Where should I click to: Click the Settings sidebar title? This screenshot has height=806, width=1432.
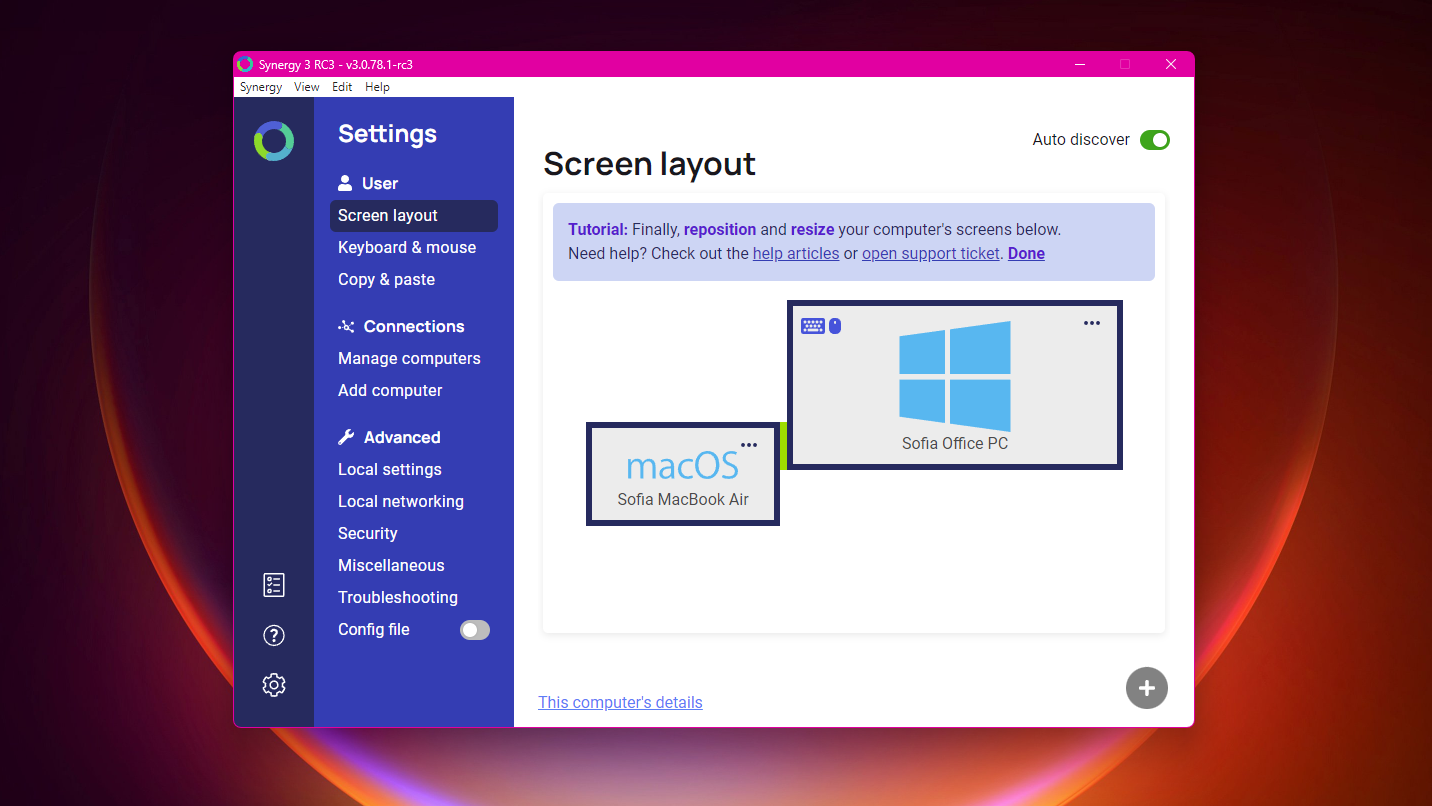tap(387, 134)
